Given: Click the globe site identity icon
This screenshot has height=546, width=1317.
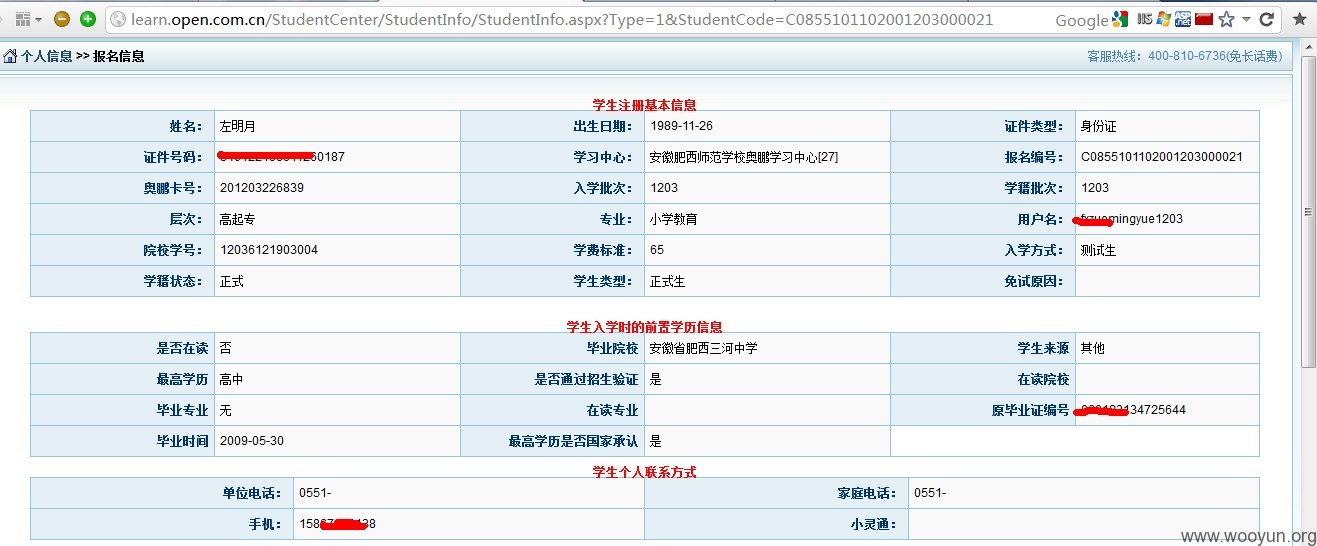Looking at the screenshot, I should pos(118,19).
